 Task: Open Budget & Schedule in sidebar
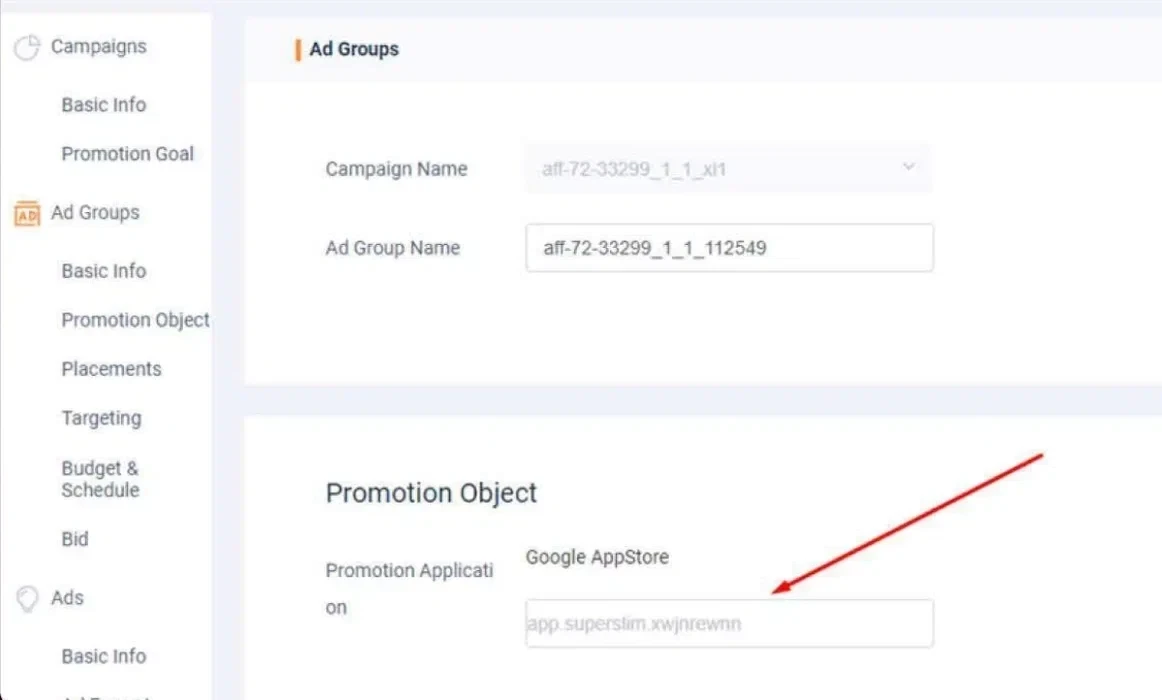coord(101,479)
